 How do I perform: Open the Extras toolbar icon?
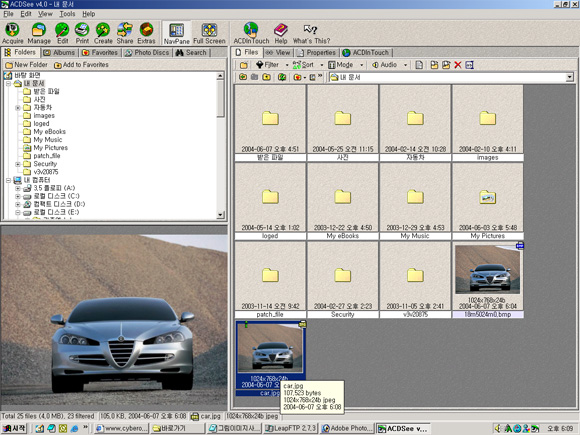pos(146,33)
